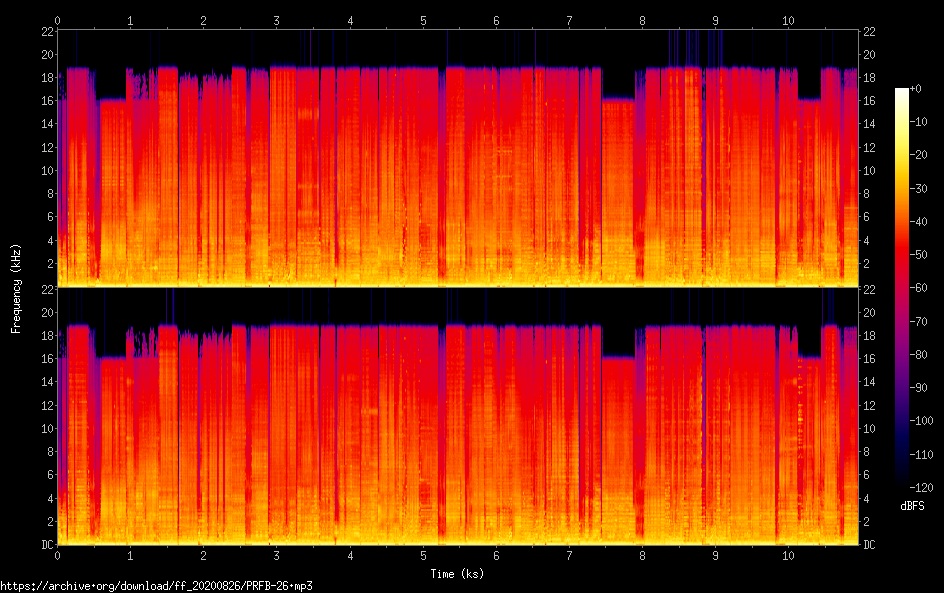Click tick '0' on the top time axis

[x=57, y=20]
